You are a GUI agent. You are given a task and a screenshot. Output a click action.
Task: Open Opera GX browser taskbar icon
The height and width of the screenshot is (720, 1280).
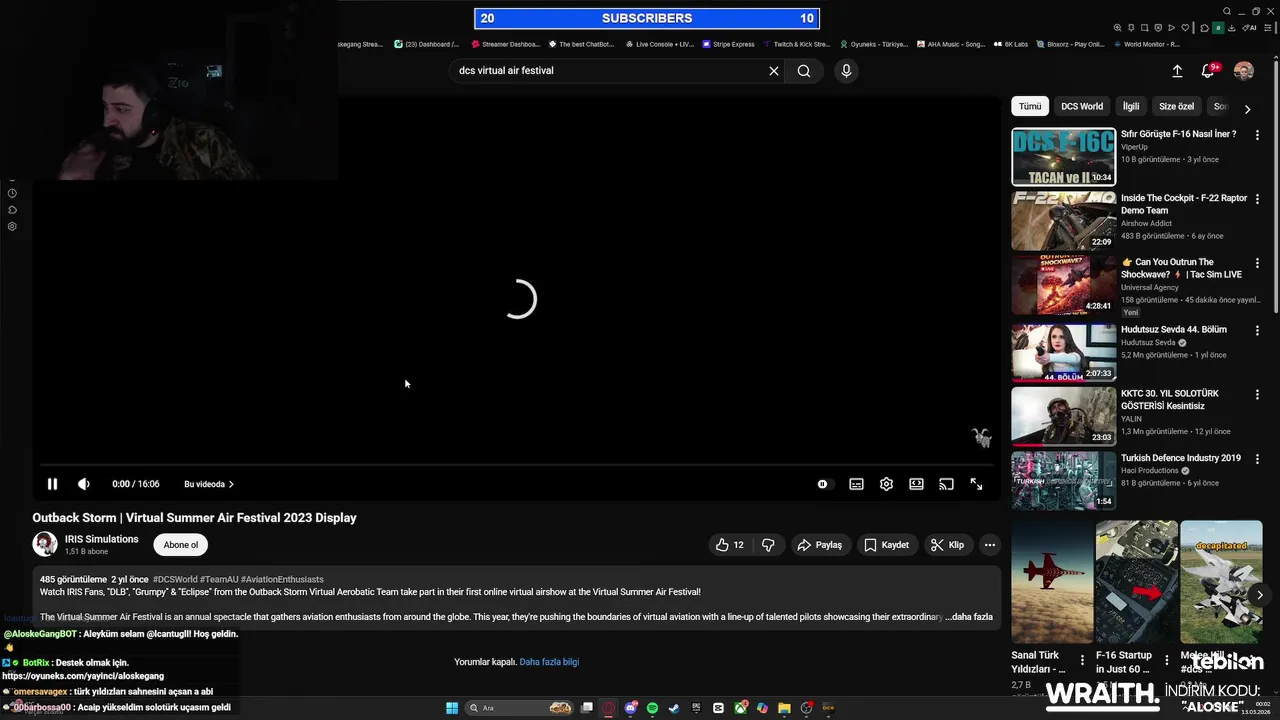point(608,708)
